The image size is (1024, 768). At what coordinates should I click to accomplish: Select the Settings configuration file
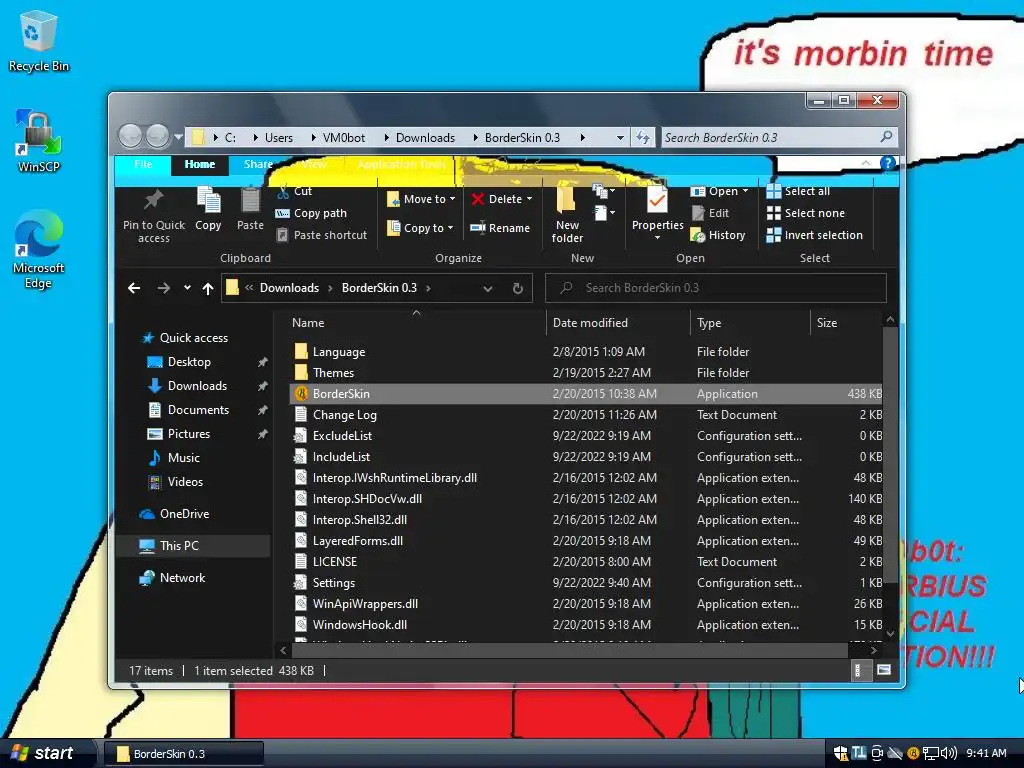pyautogui.click(x=585, y=583)
